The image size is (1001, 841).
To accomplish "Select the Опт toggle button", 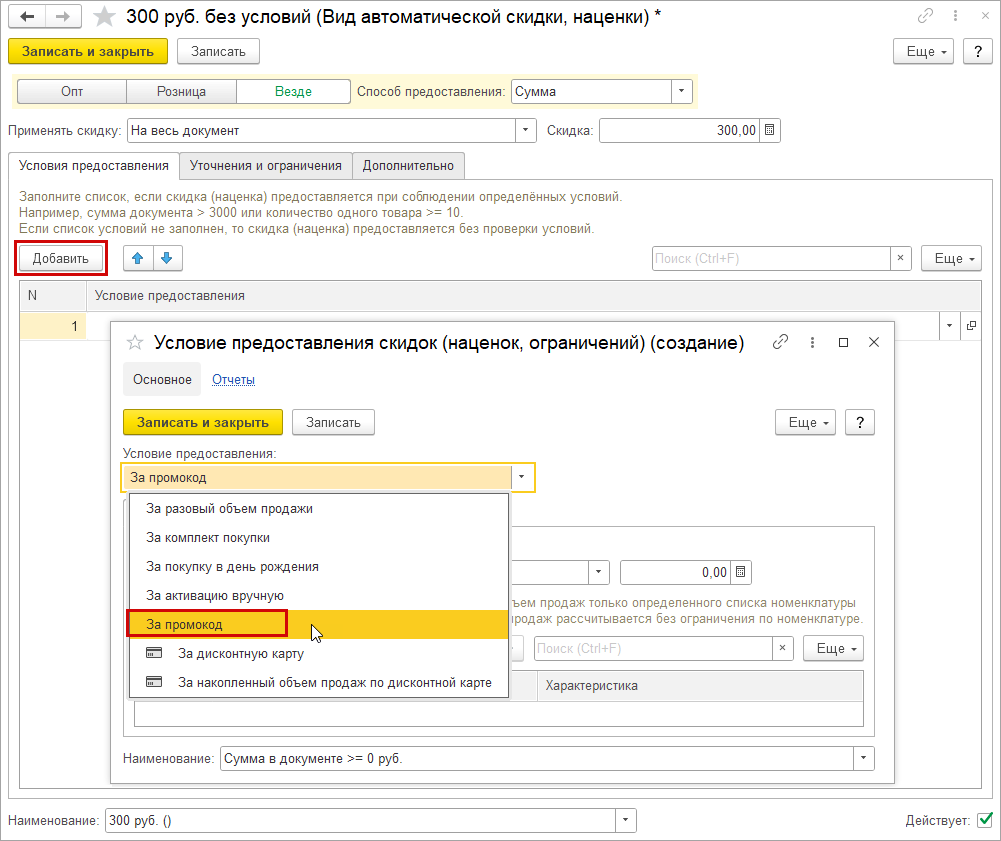I will click(x=72, y=91).
